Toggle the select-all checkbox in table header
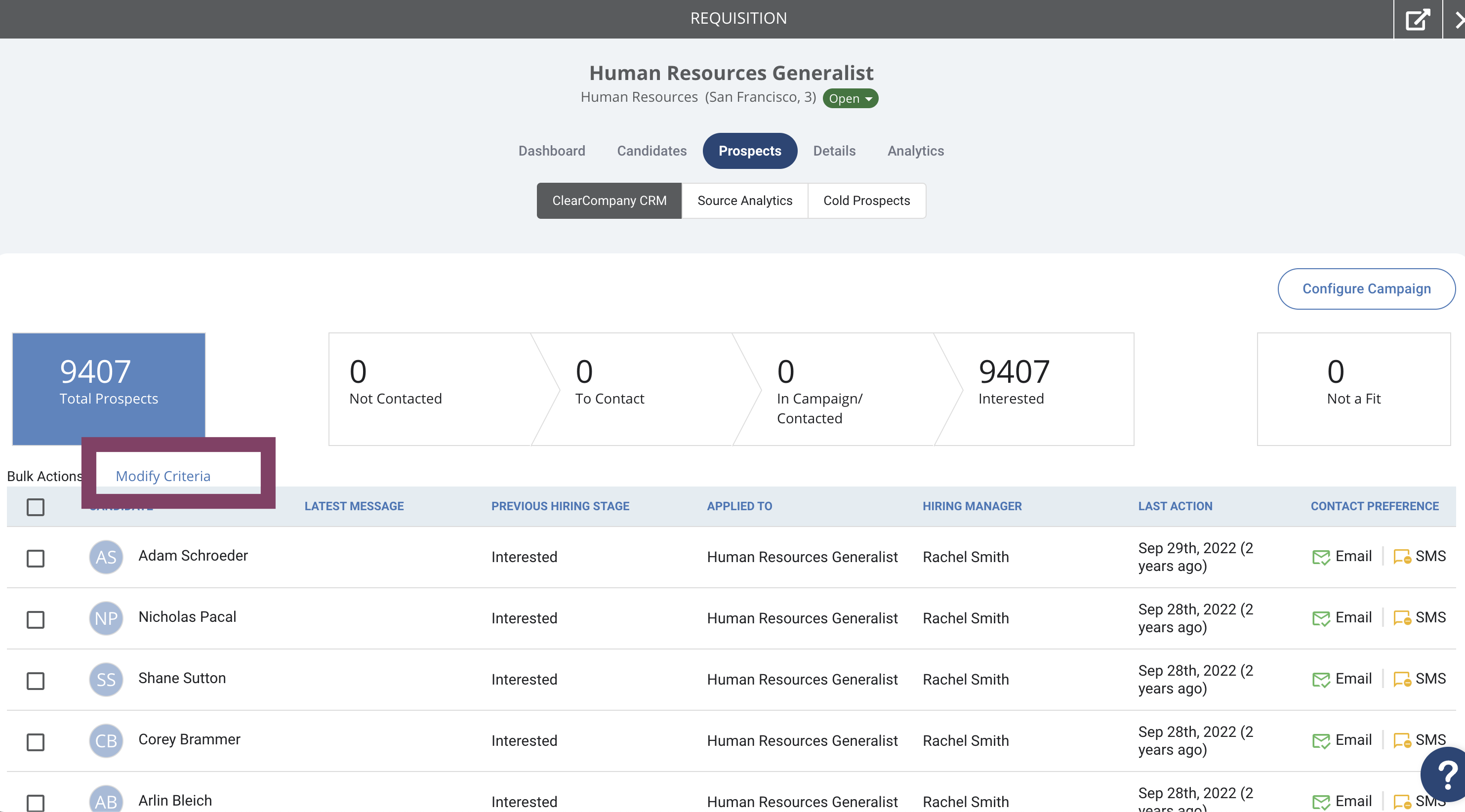1465x812 pixels. pyautogui.click(x=35, y=507)
